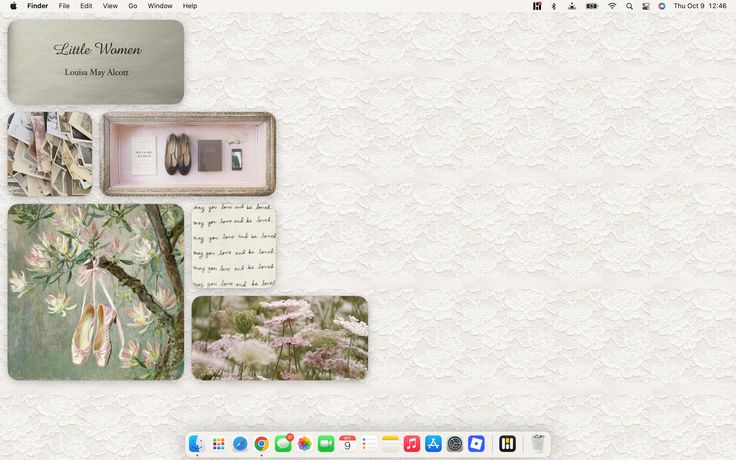Activate Siri from the menu bar
This screenshot has width=736, height=460.
[x=662, y=6]
